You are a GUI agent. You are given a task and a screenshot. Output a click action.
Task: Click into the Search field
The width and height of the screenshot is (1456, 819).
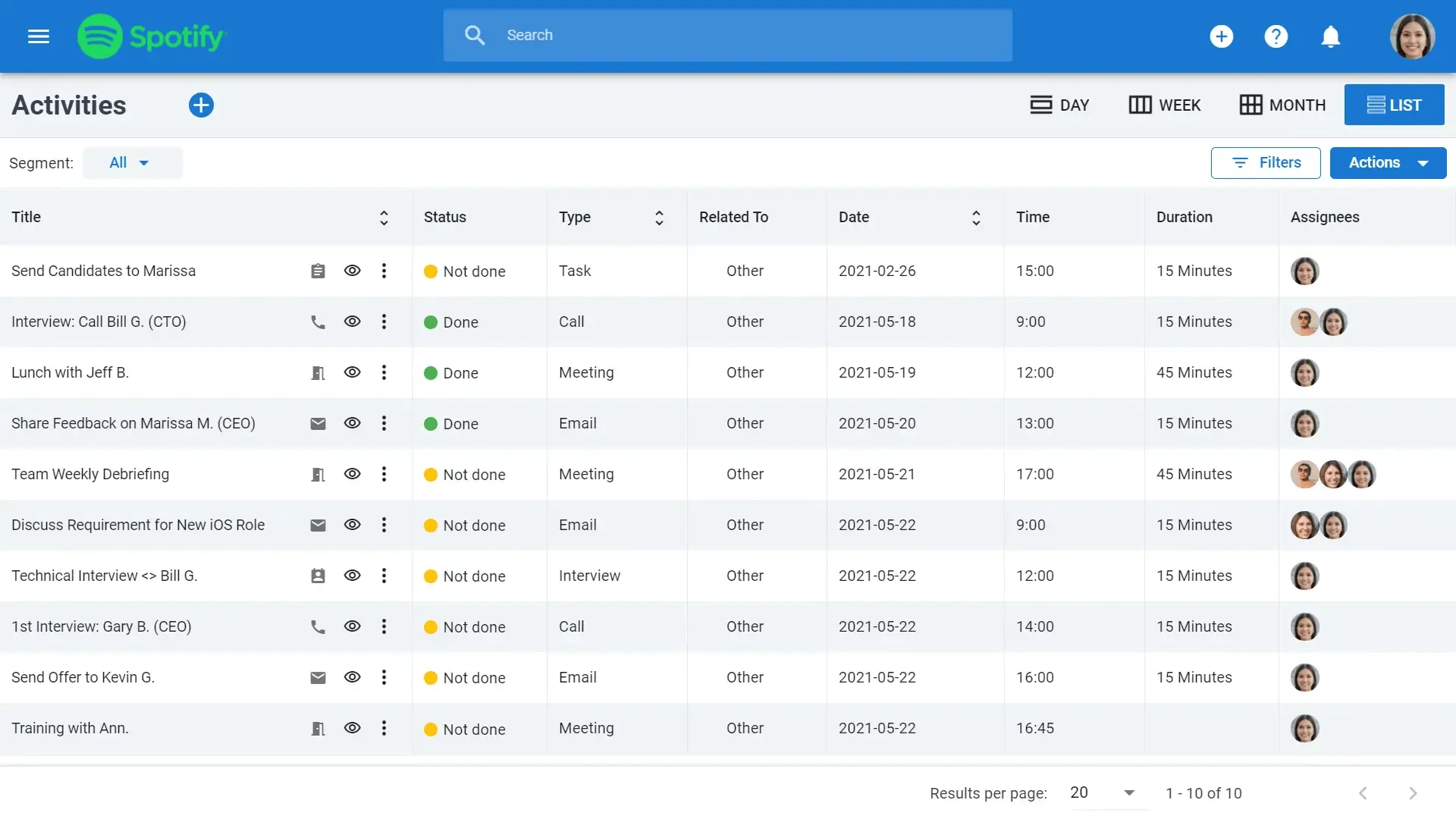728,36
